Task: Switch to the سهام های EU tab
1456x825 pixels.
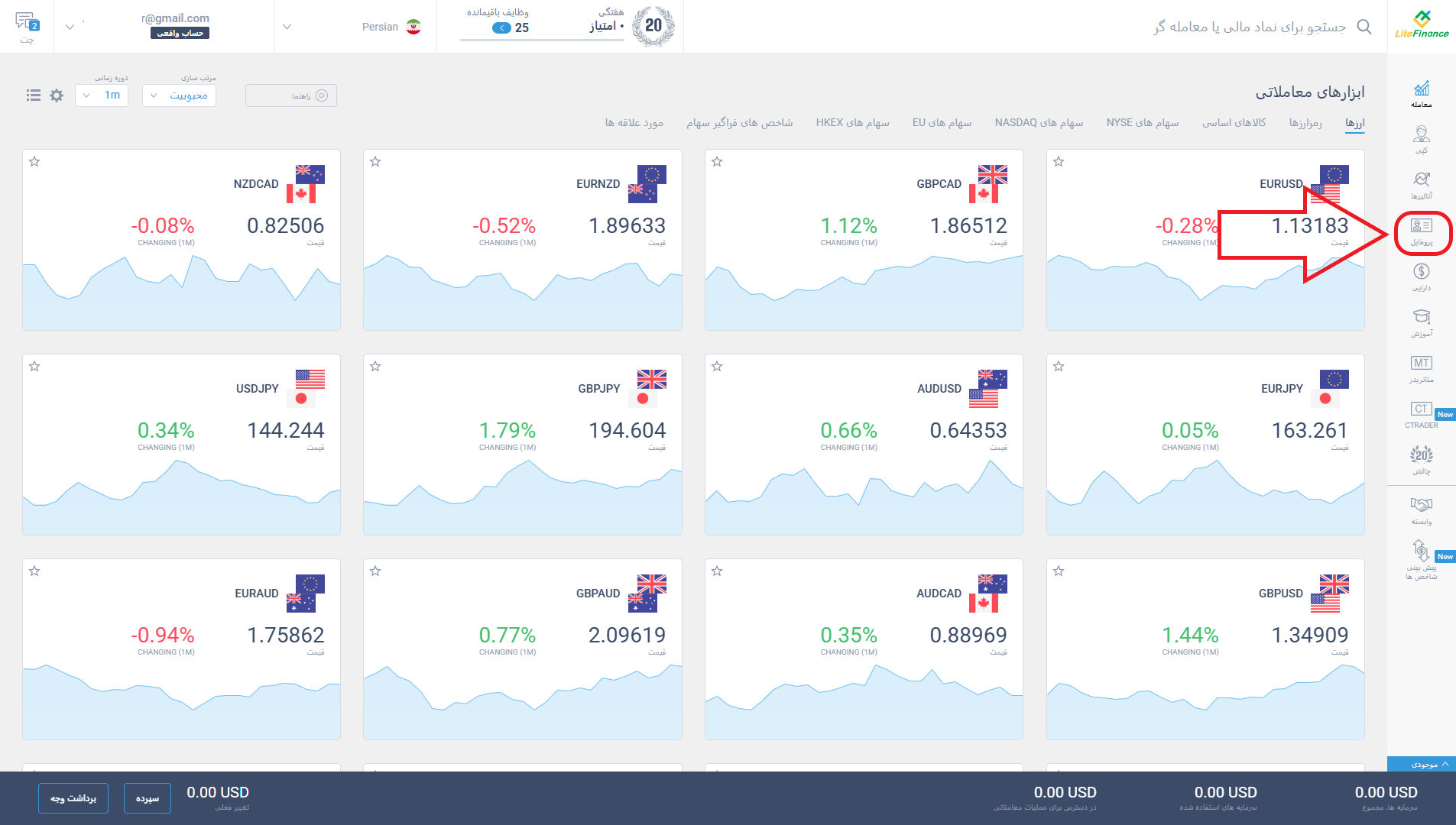Action: (x=942, y=123)
